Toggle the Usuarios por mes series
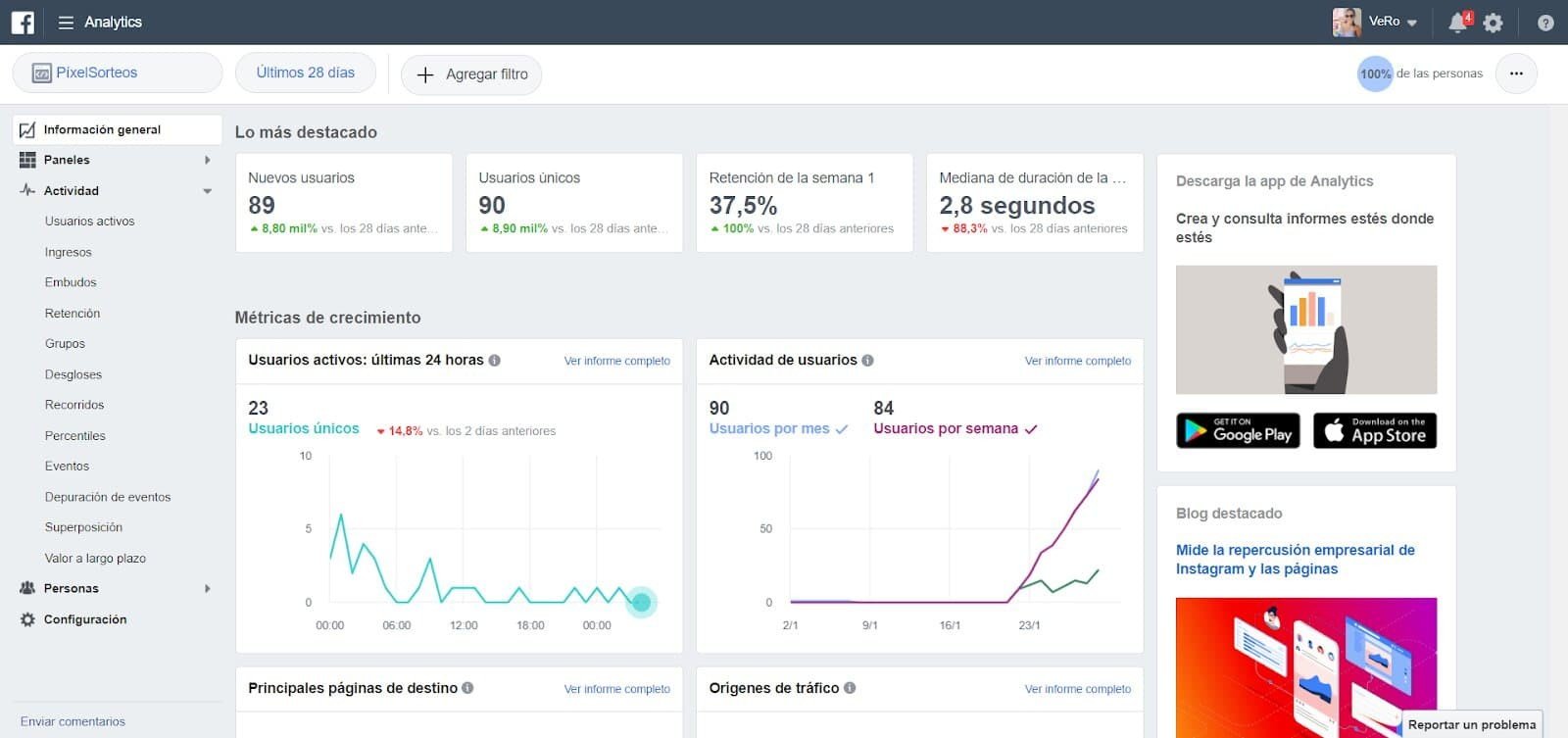This screenshot has height=738, width=1568. click(778, 428)
